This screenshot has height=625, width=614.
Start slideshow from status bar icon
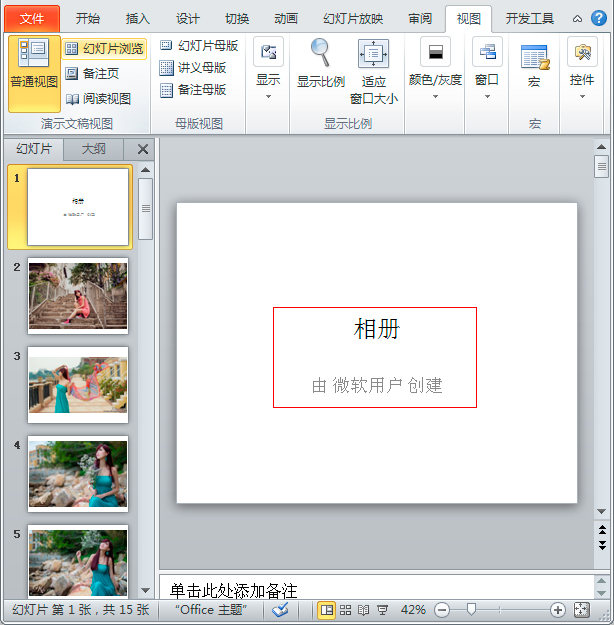click(x=382, y=610)
